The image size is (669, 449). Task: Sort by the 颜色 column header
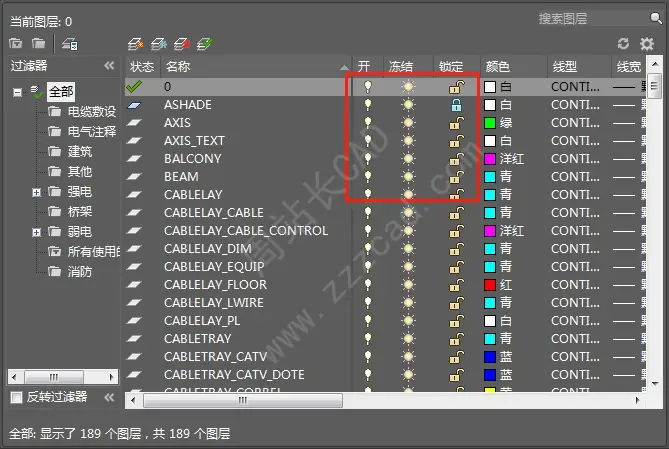click(x=514, y=67)
